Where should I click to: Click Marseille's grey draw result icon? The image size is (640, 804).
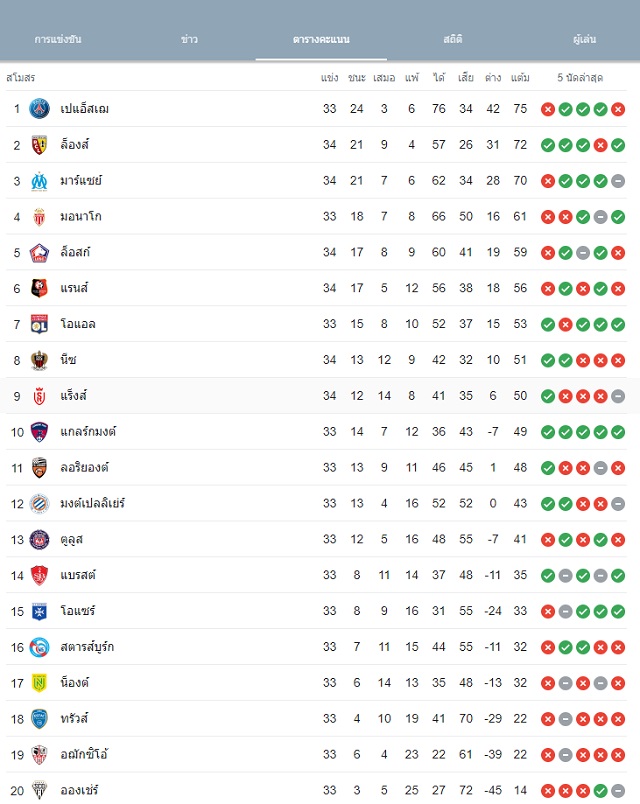click(x=618, y=181)
